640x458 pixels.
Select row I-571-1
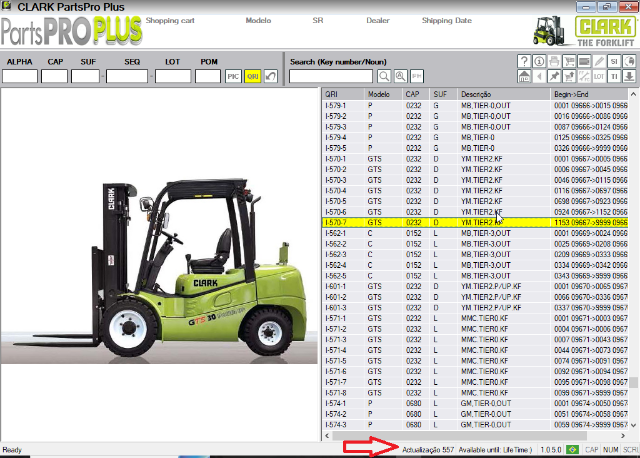(x=475, y=318)
